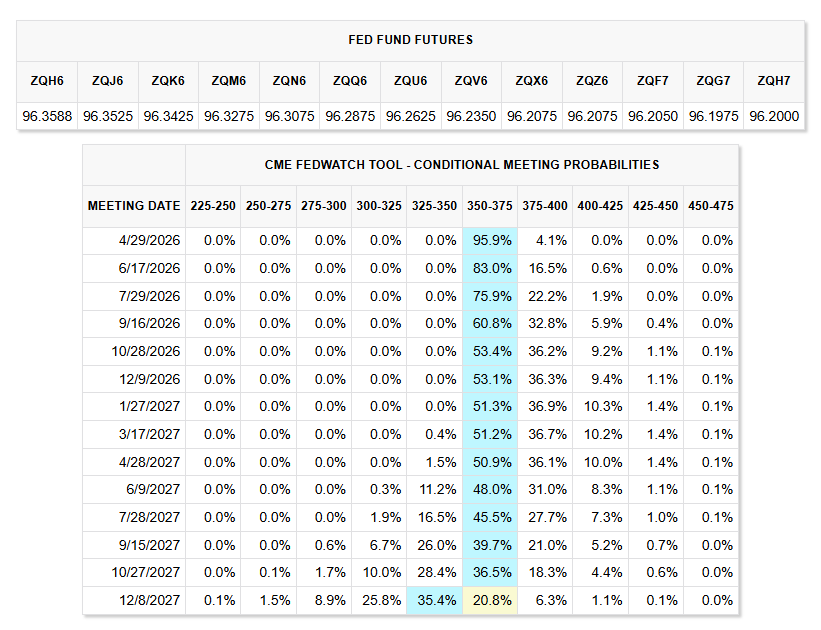821x630 pixels.
Task: Select the 375-400 rate range header
Action: tap(545, 206)
